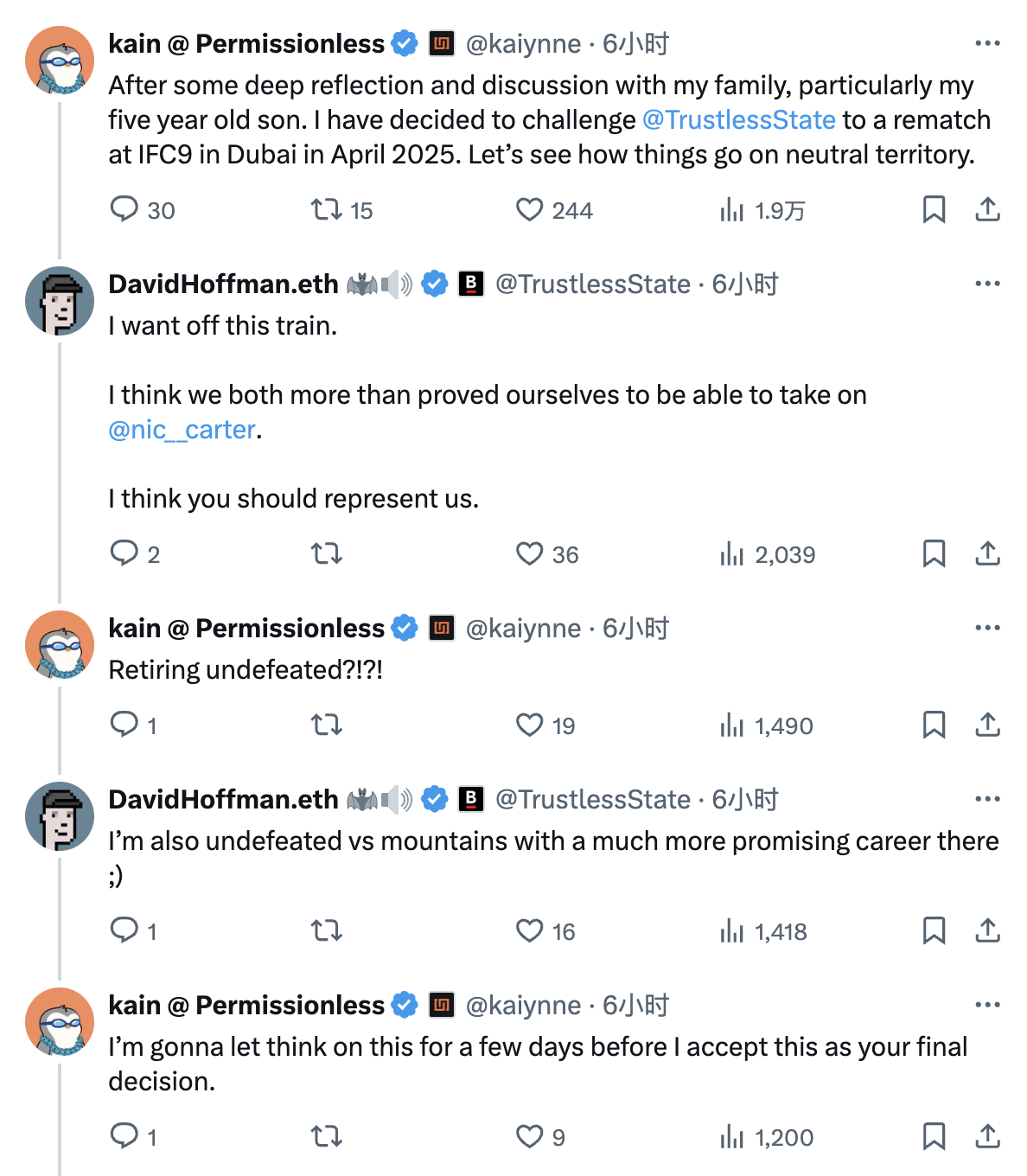The image size is (1027, 1176).
Task: Like the "Retiring undefeated?!?!" tweet
Action: [529, 725]
